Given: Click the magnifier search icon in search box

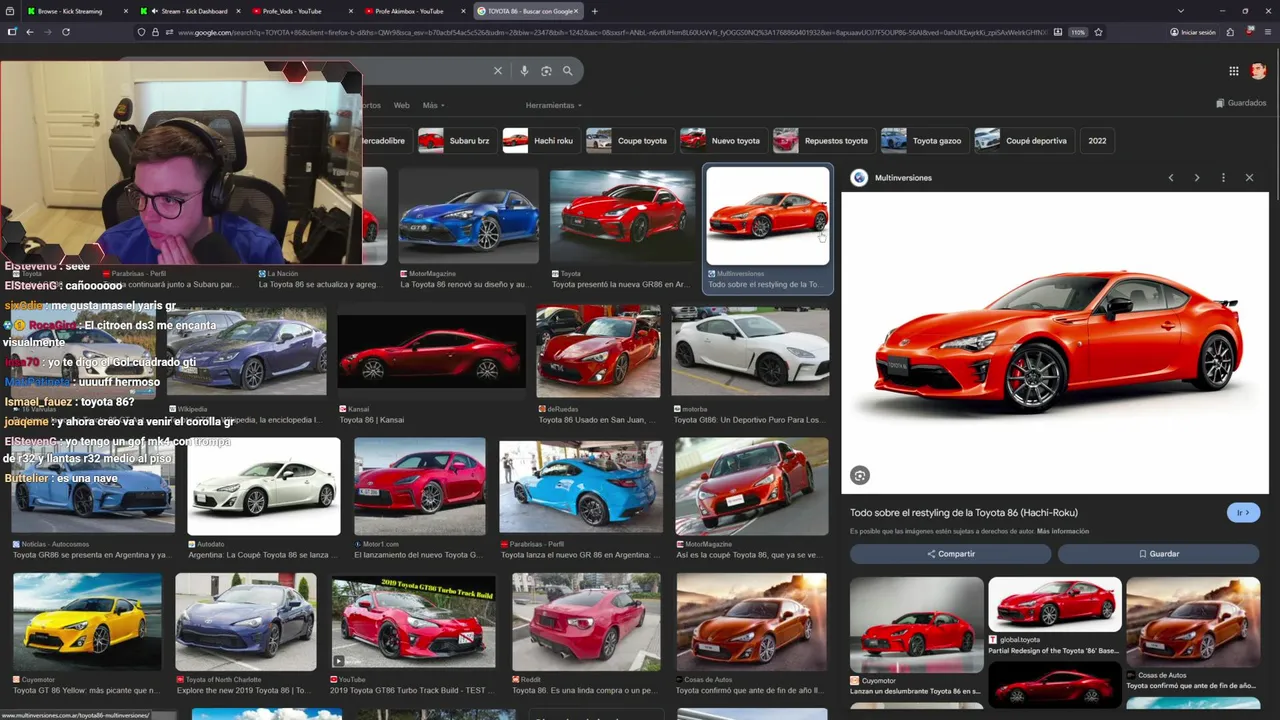Looking at the screenshot, I should (568, 71).
